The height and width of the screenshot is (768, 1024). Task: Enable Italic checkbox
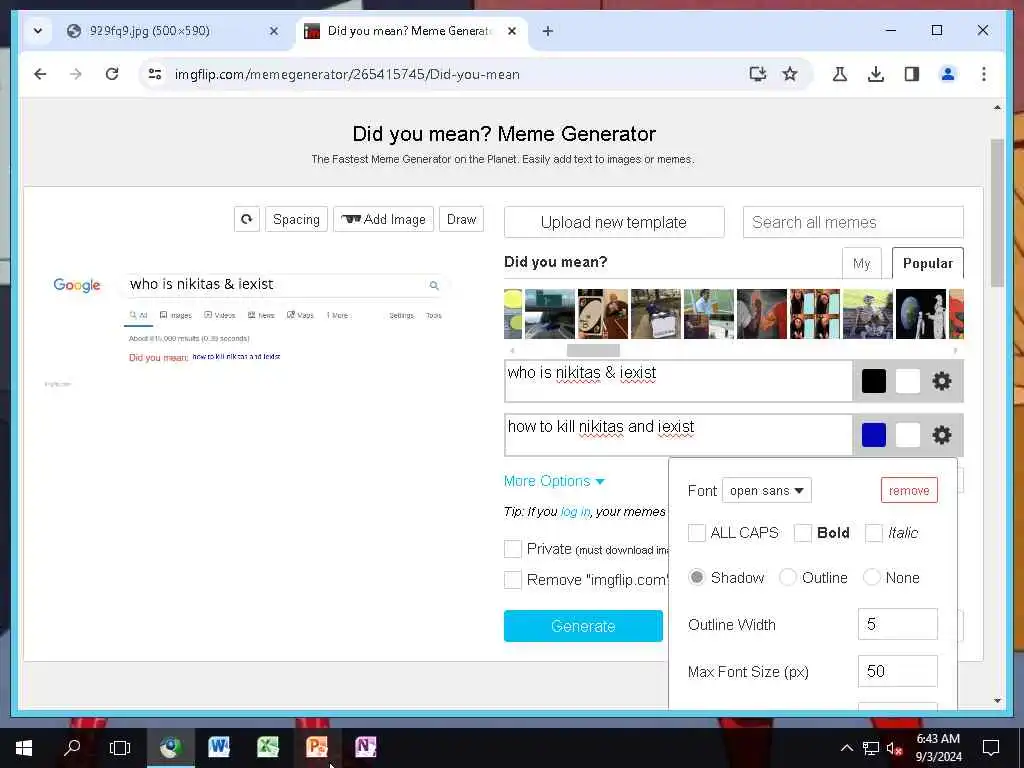click(874, 533)
